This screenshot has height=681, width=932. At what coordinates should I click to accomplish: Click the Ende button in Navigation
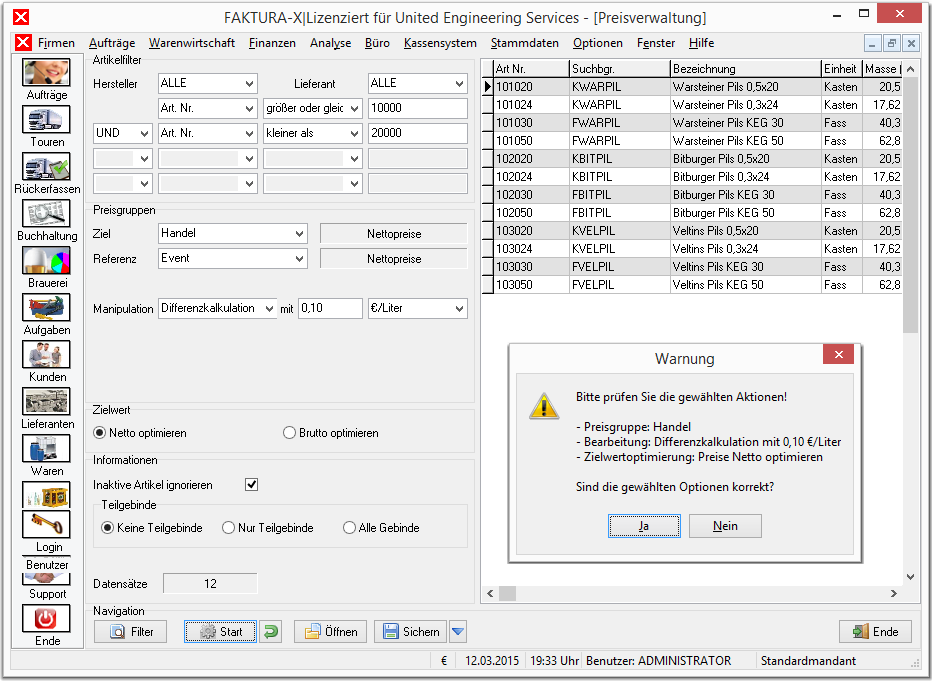[875, 631]
